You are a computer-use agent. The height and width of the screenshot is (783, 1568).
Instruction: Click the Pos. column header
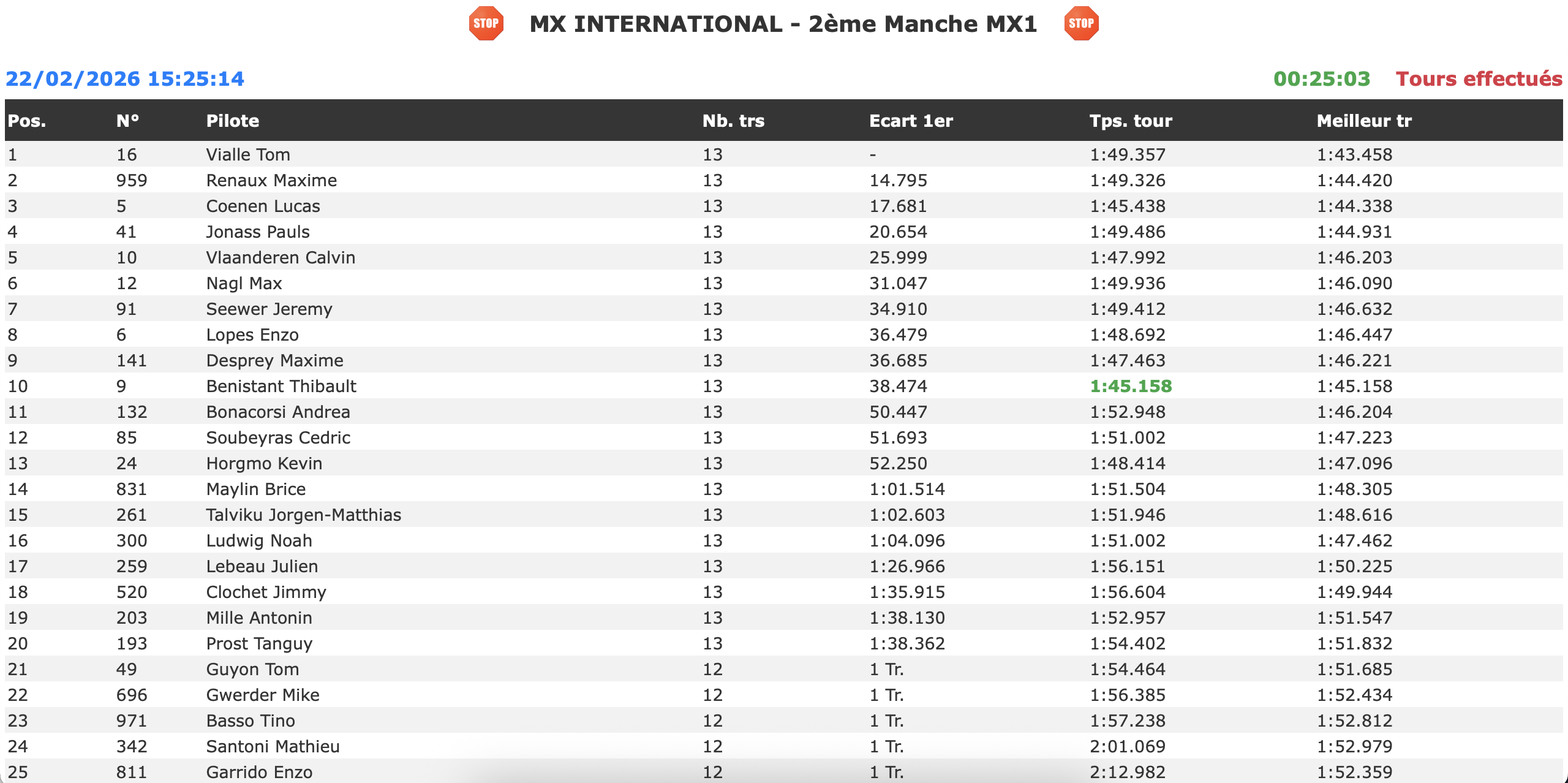(27, 121)
